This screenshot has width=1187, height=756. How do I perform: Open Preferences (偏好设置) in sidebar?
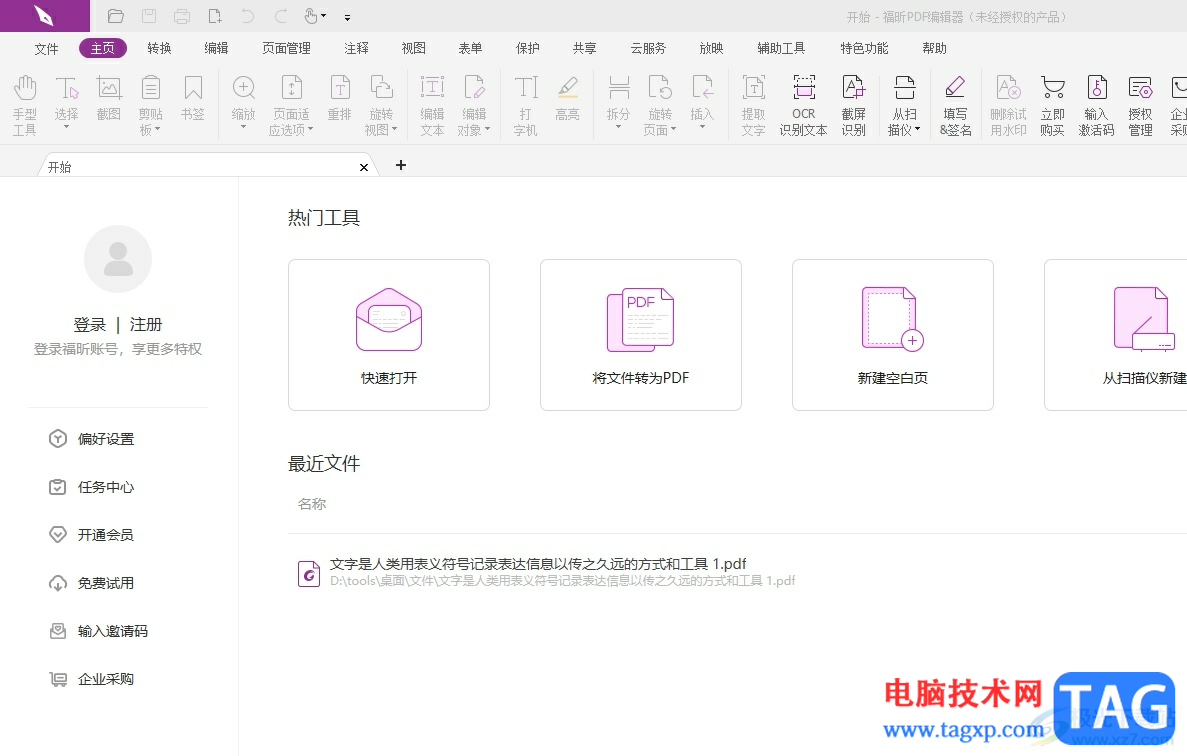(92, 439)
